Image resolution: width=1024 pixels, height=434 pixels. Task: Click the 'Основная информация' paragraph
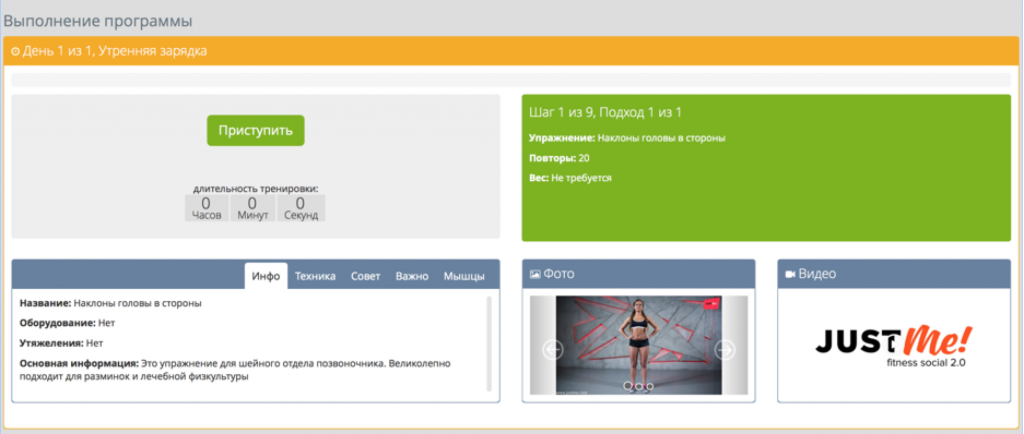(x=235, y=369)
